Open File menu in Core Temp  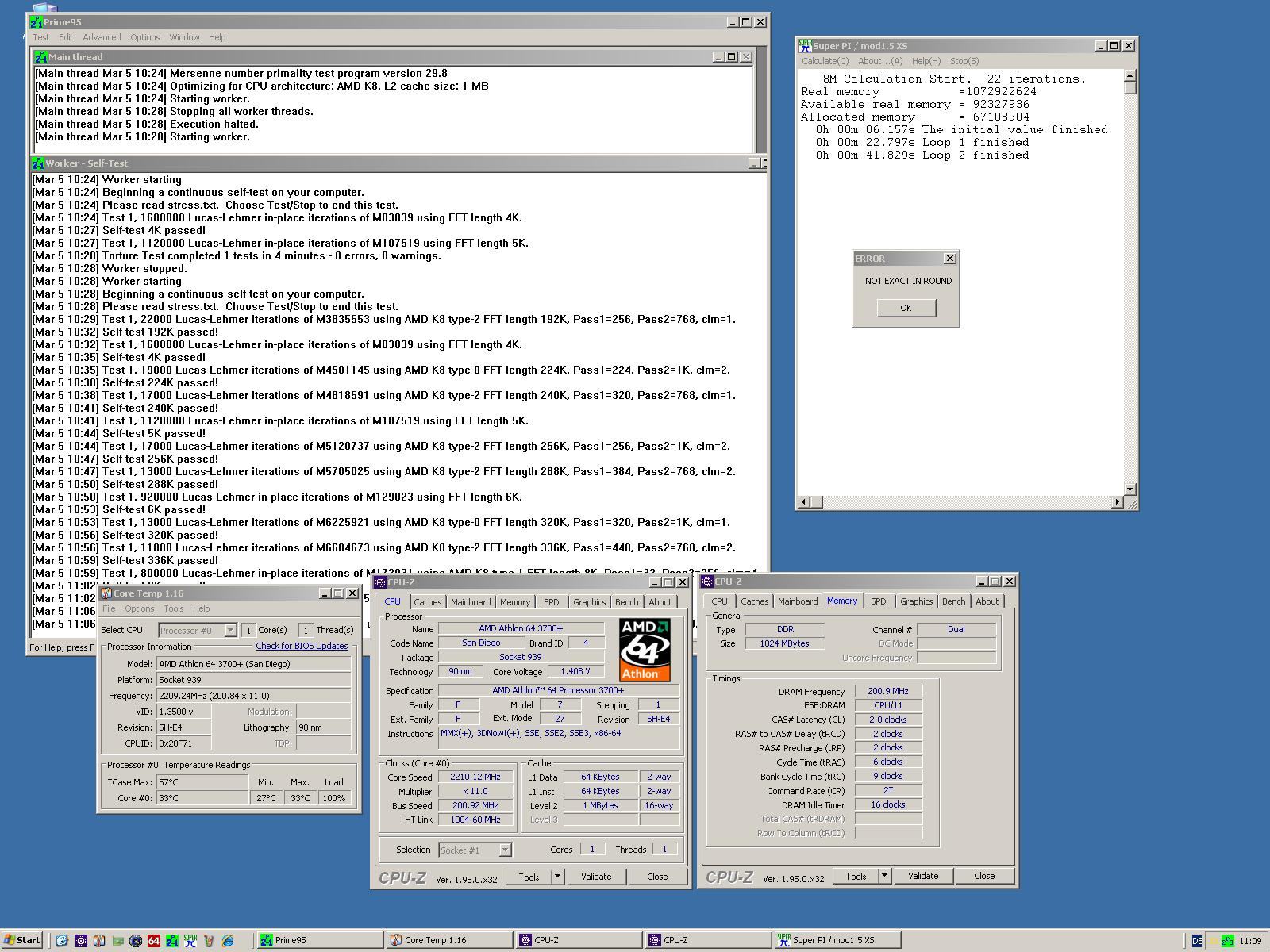(109, 608)
